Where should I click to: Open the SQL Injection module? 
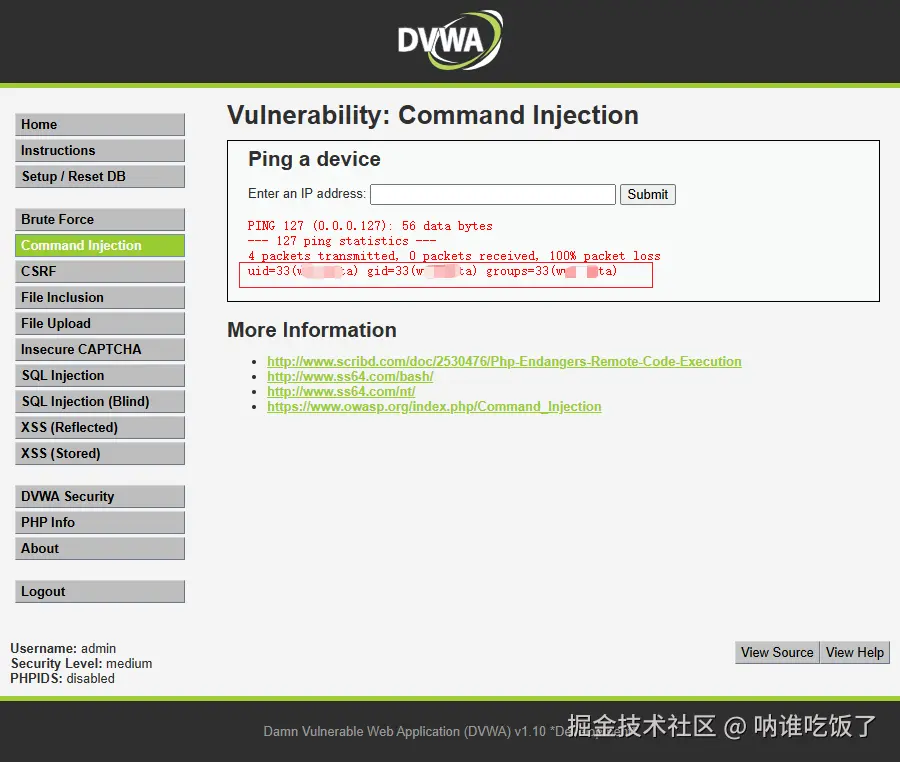click(x=100, y=375)
